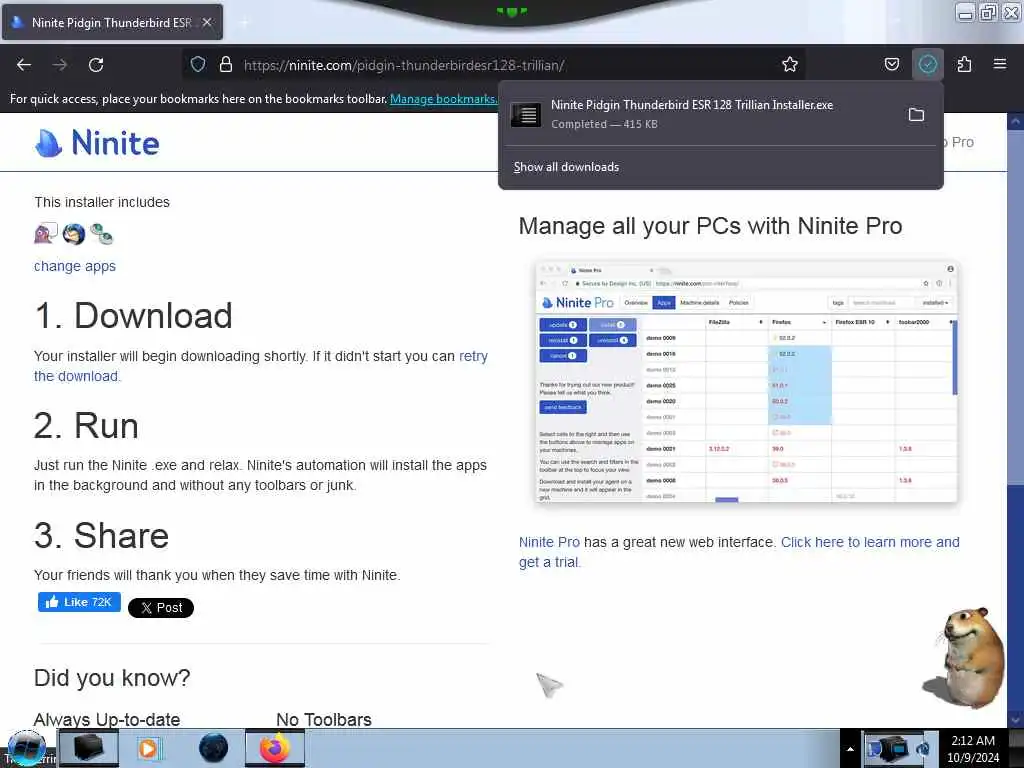This screenshot has width=1024, height=768.
Task: Click the Trillian app icon
Action: (101, 233)
